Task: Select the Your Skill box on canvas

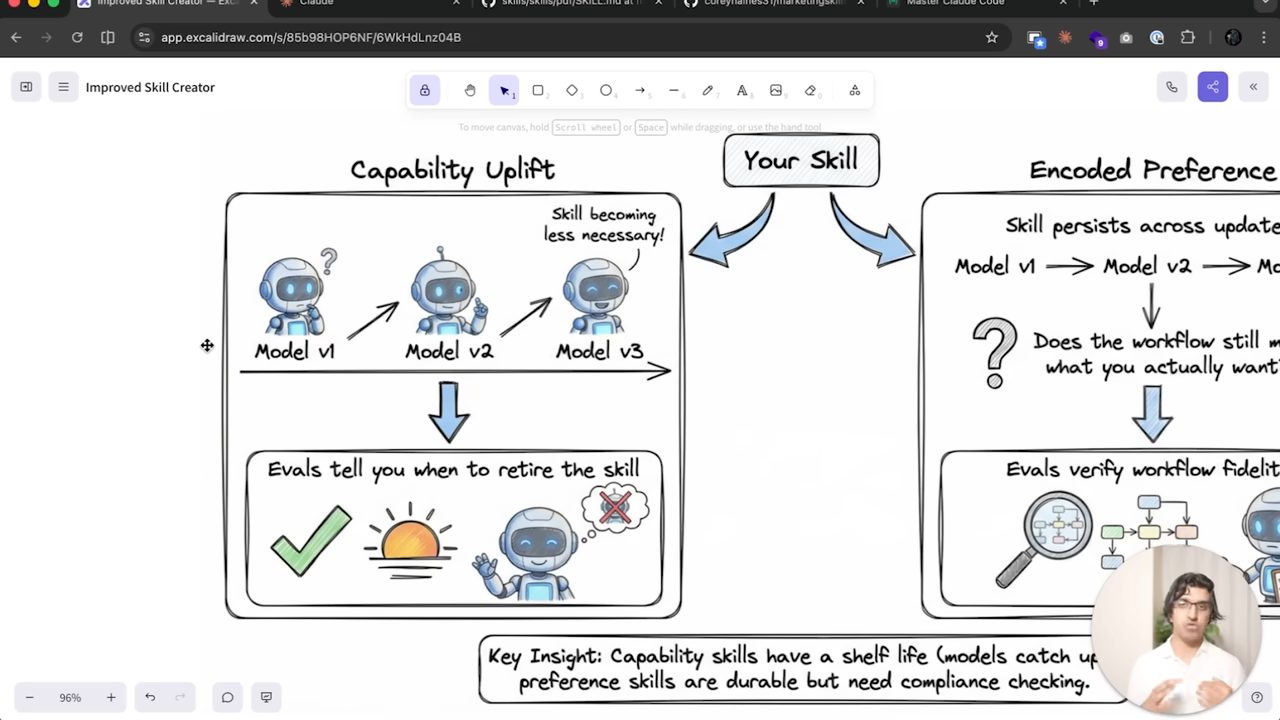Action: (801, 160)
